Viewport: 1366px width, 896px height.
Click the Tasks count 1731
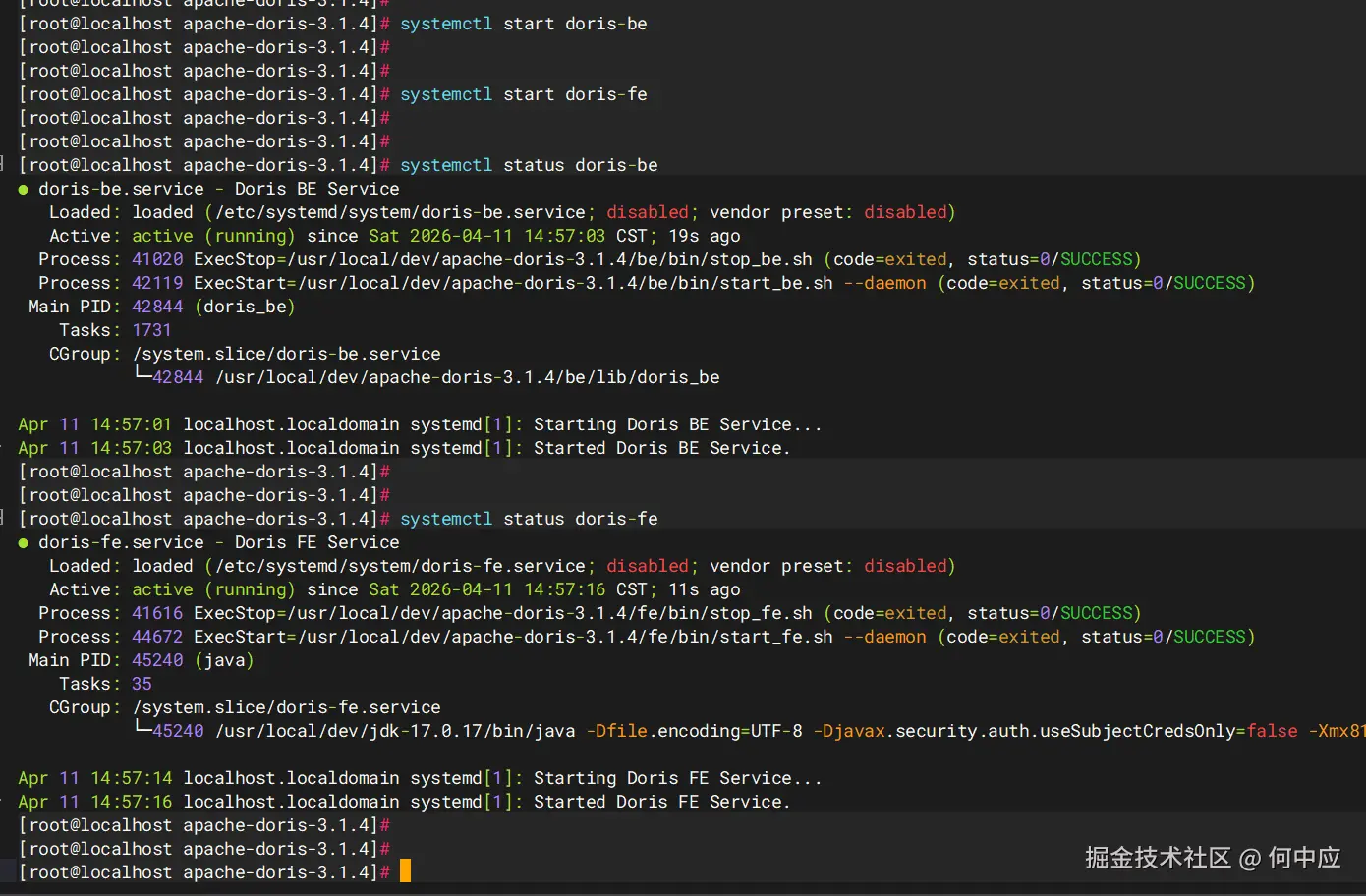[151, 330]
